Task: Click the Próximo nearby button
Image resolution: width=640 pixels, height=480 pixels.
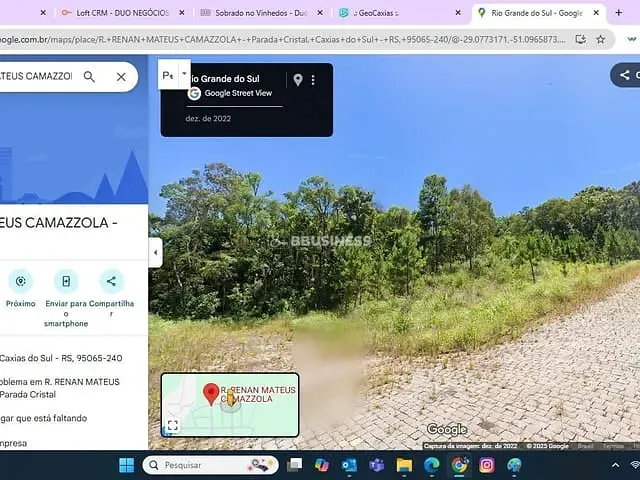Action: point(20,289)
